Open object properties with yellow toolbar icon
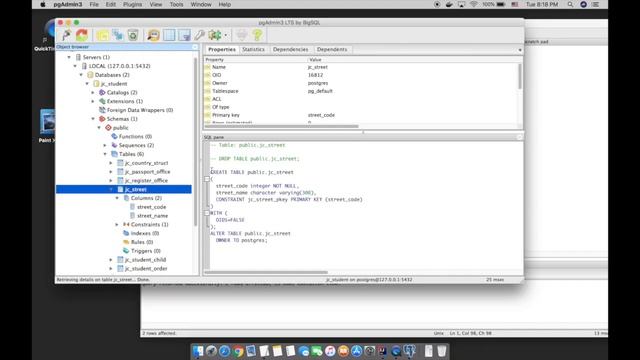The width and height of the screenshot is (640, 360). [102, 36]
